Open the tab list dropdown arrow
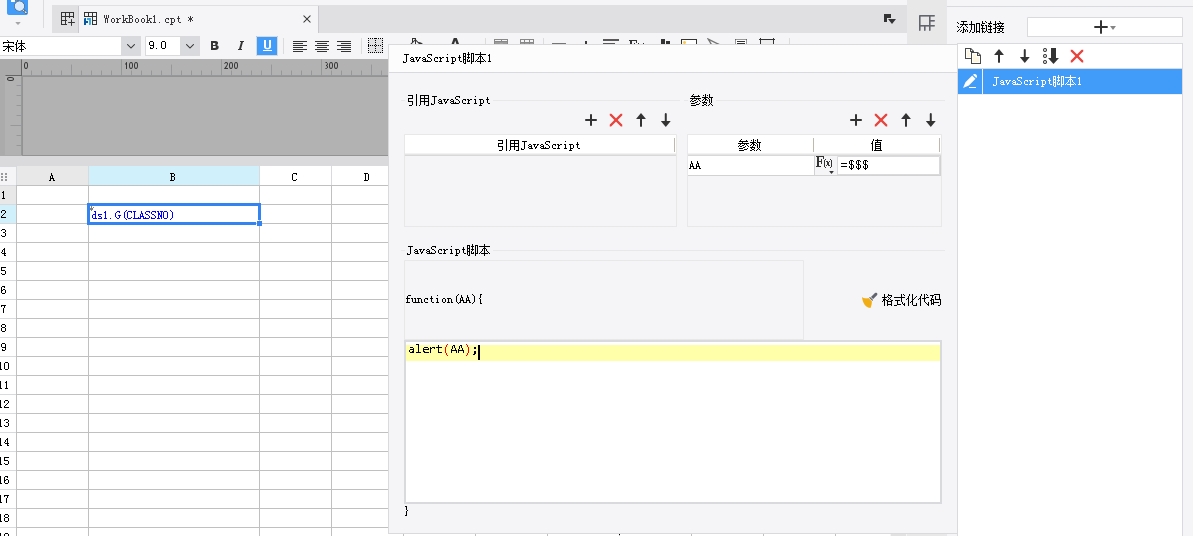This screenshot has height=536, width=1193. pyautogui.click(x=889, y=19)
